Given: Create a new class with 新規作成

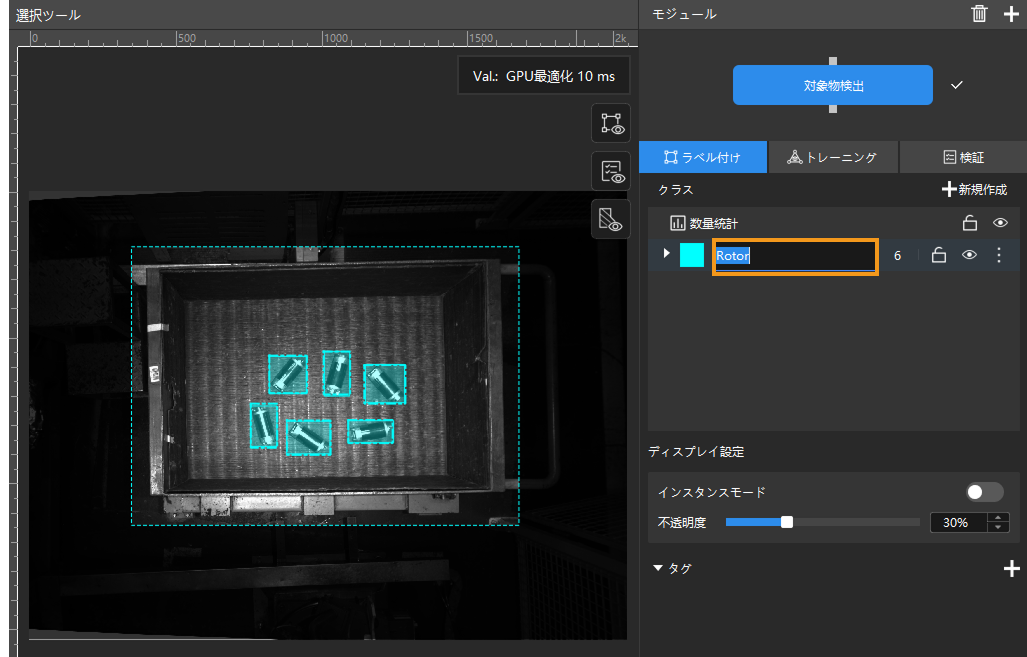Looking at the screenshot, I should 975,189.
